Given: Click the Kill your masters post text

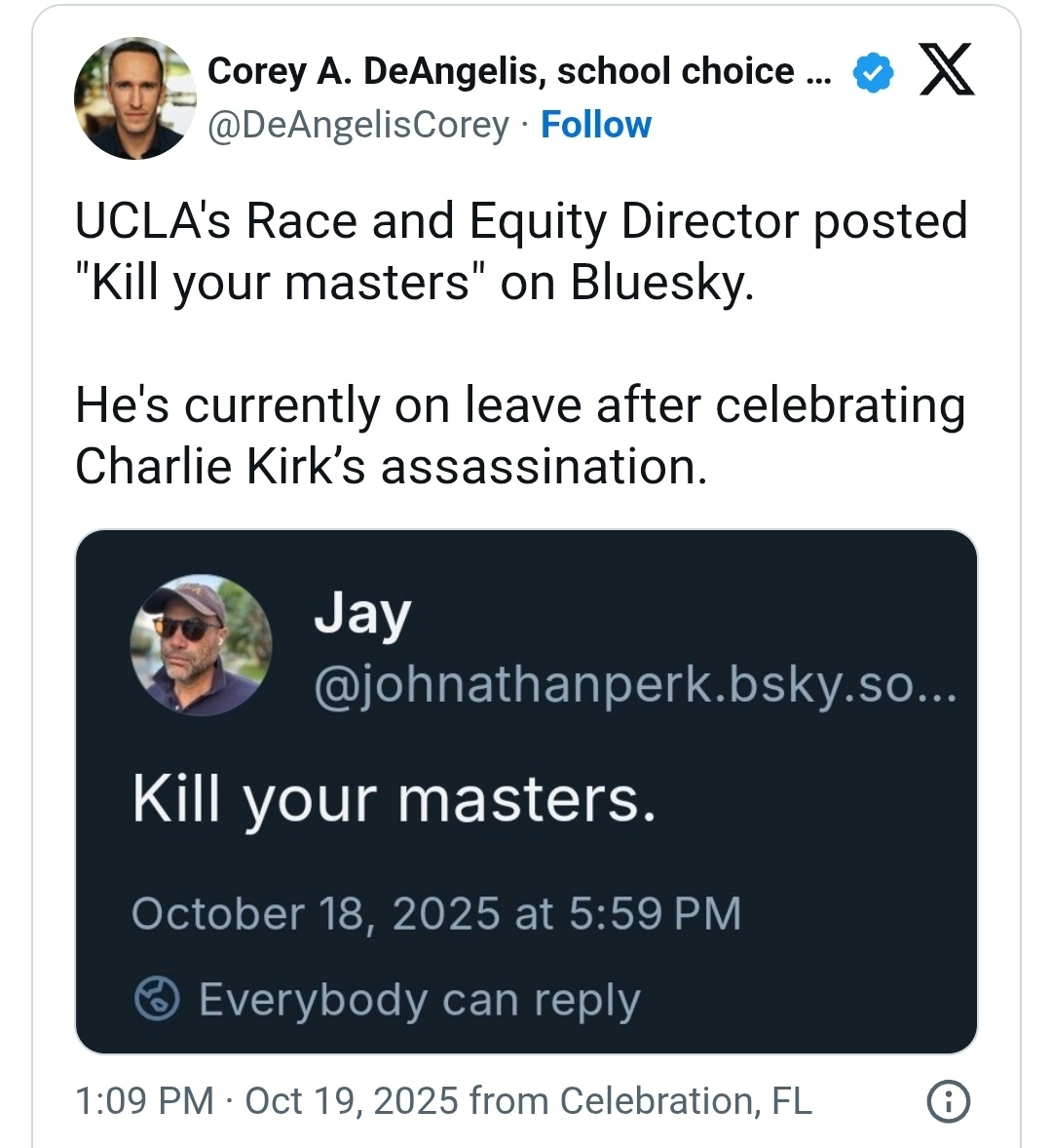Looking at the screenshot, I should (x=394, y=800).
